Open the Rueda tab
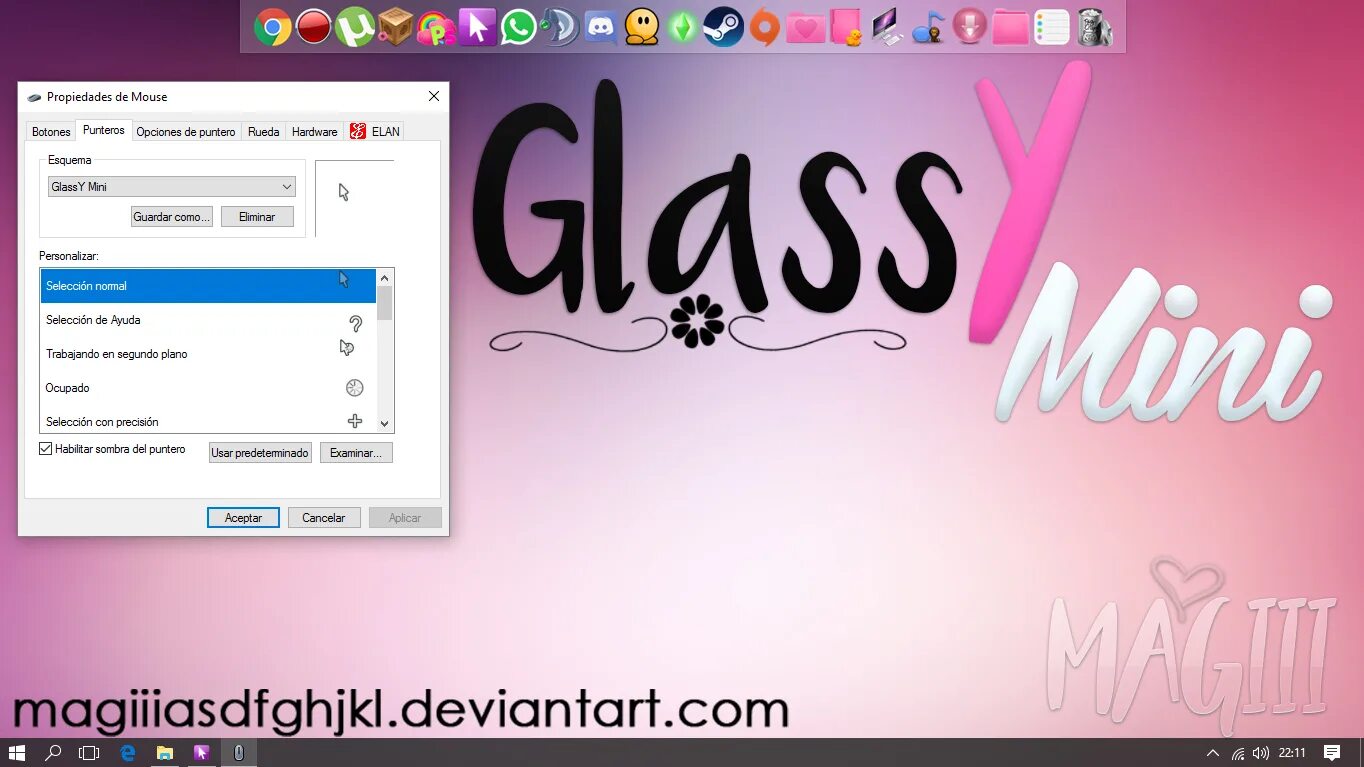Screen dimensions: 1364x767 (x=262, y=131)
